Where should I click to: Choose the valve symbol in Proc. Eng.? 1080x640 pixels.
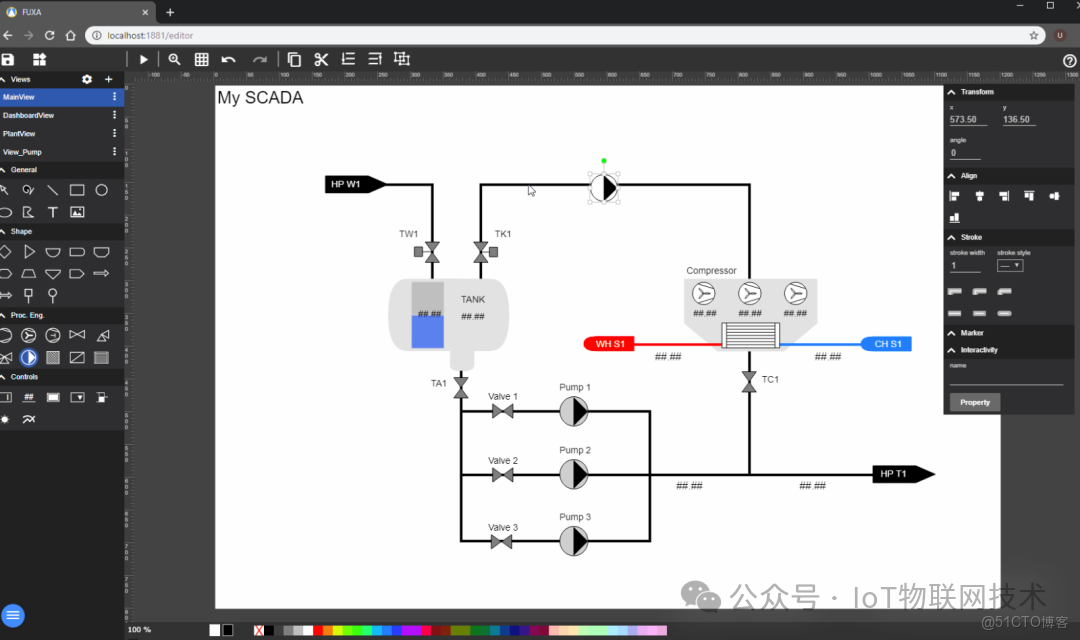76,335
